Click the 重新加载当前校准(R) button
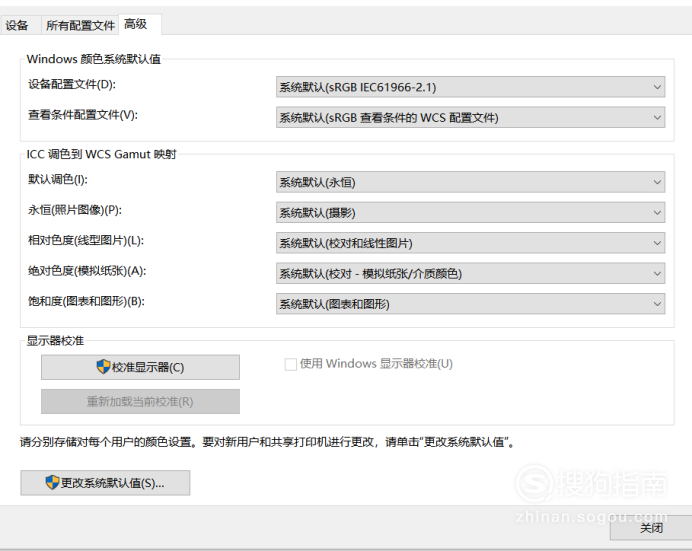This screenshot has width=692, height=551. tap(140, 401)
